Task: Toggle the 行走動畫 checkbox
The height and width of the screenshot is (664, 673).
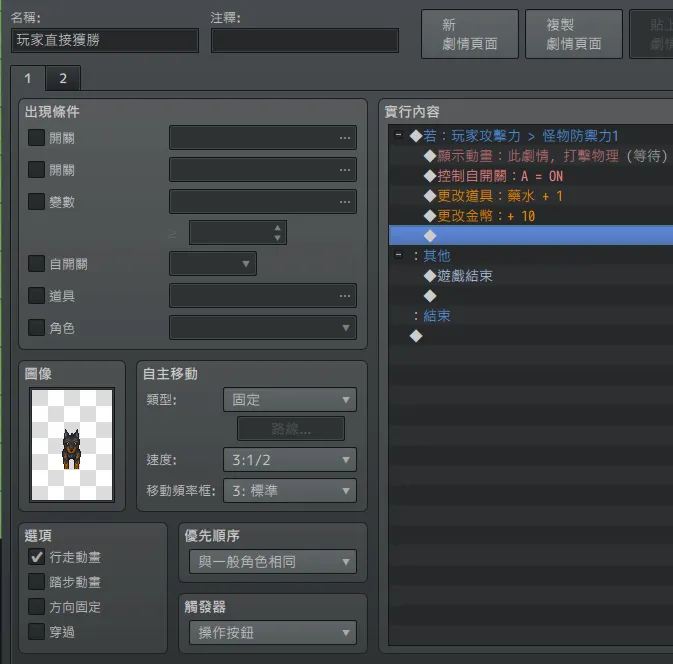Action: tap(36, 557)
